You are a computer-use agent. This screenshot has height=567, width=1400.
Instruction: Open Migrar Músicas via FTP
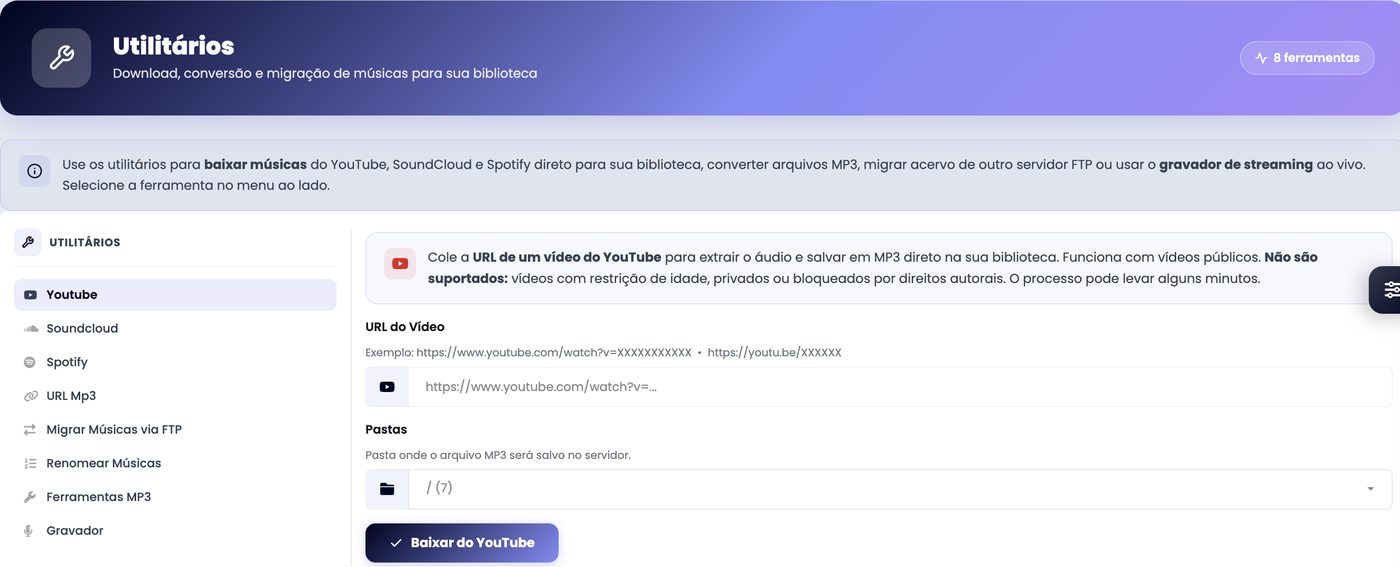tap(175, 429)
